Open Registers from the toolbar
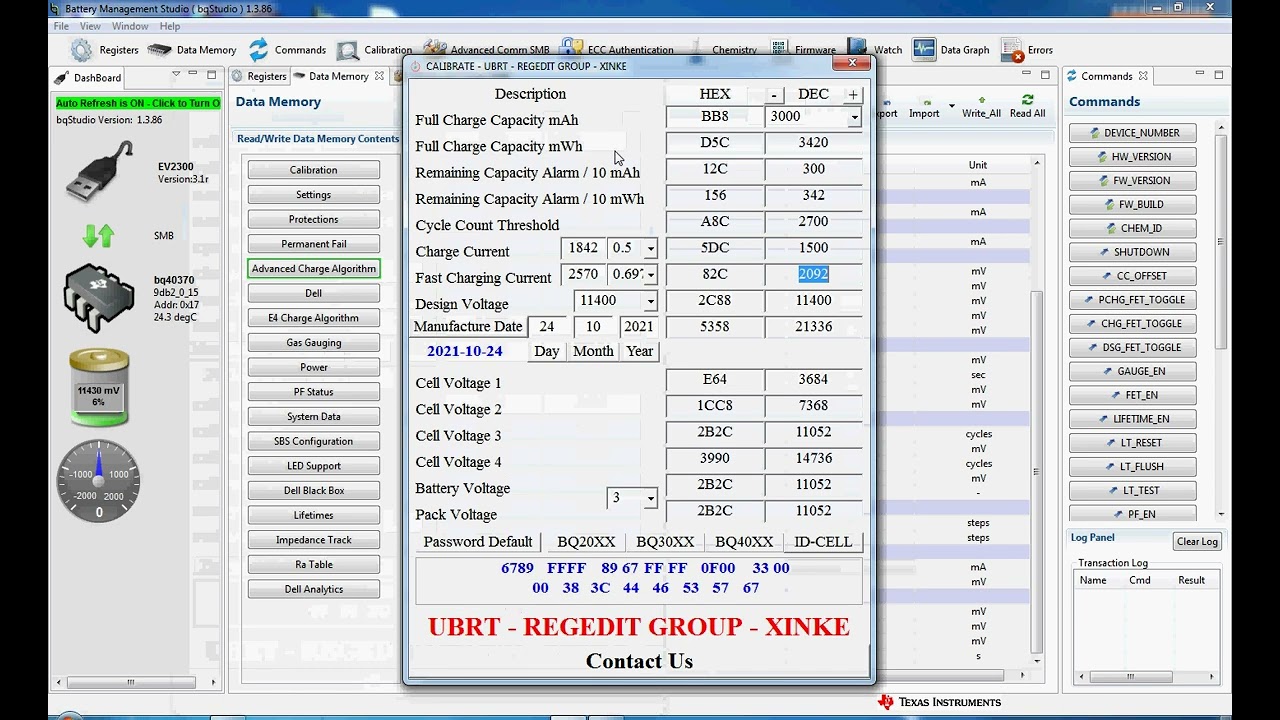1280x720 pixels. pos(104,50)
